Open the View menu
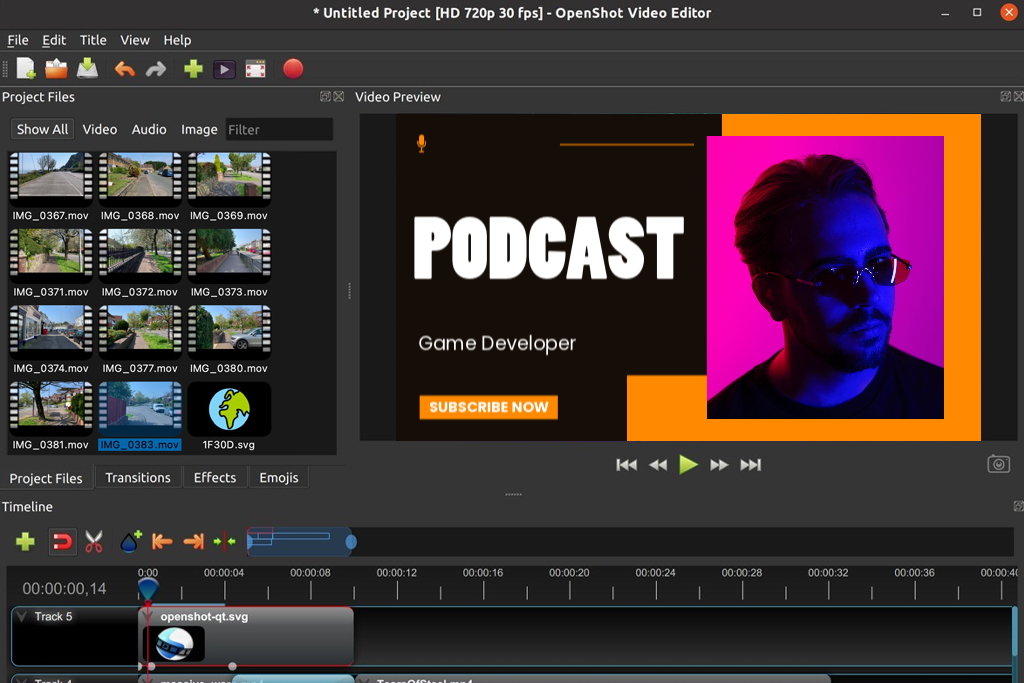The width and height of the screenshot is (1024, 683). [135, 40]
